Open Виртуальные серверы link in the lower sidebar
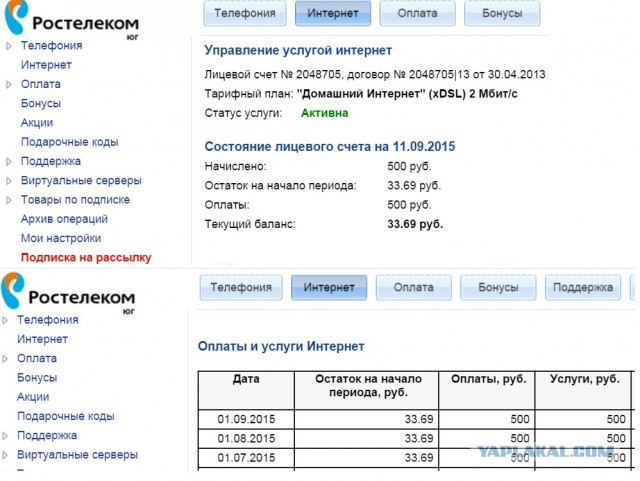640x481 pixels. pyautogui.click(x=78, y=455)
